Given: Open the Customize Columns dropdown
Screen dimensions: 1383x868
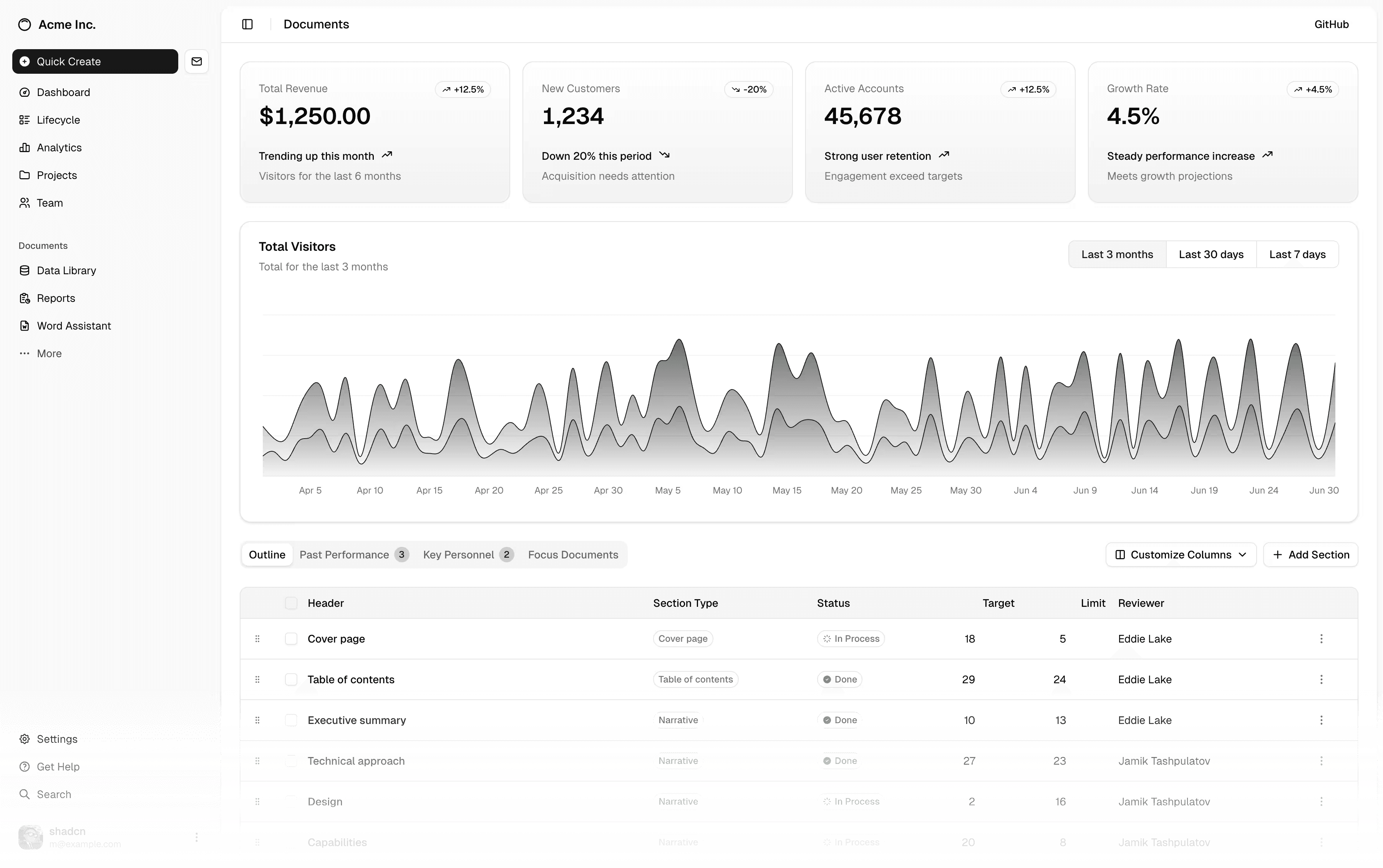Looking at the screenshot, I should pos(1180,555).
